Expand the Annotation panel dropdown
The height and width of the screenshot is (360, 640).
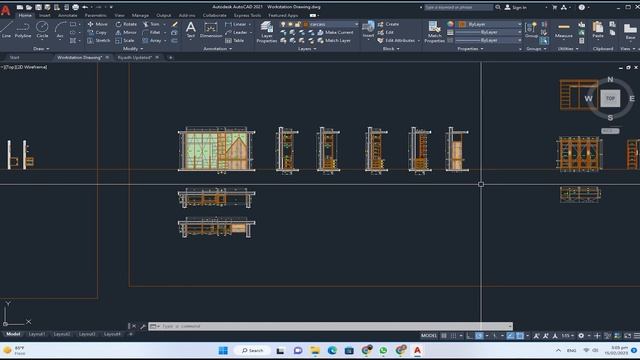pos(218,49)
